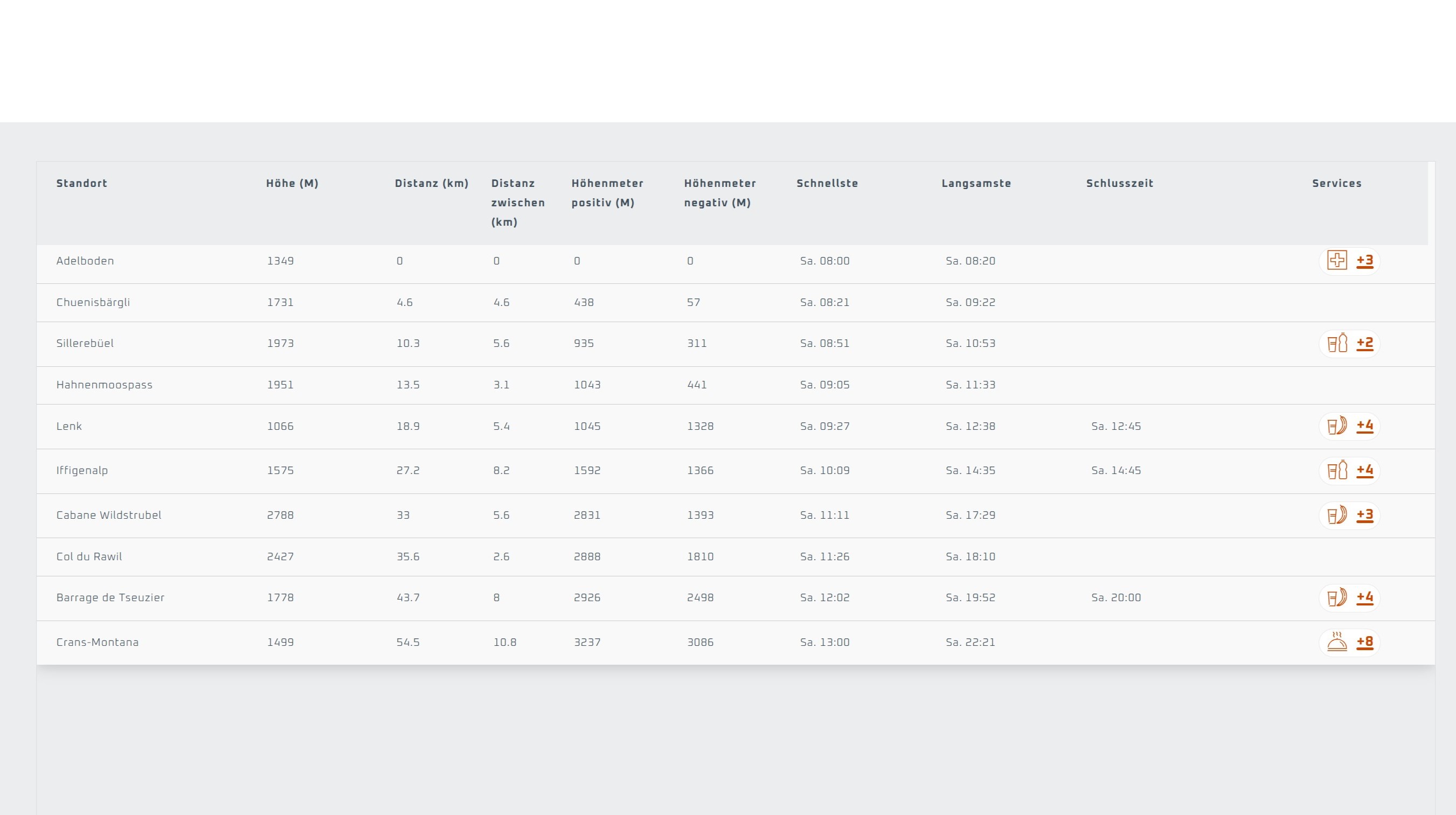Expand +2 more services for Sillerebüel
Viewport: 1456px width, 815px height.
pyautogui.click(x=1364, y=344)
